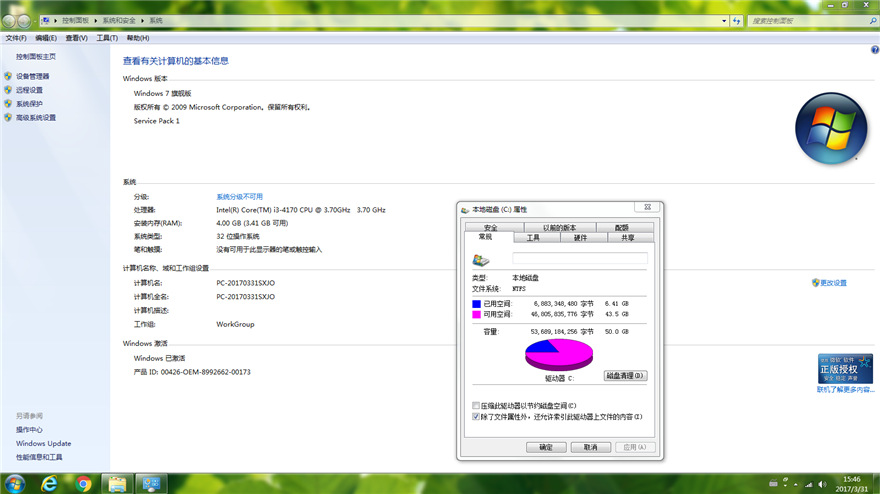Image resolution: width=880 pixels, height=494 pixels.
Task: Click the magenta free space color swatch
Action: [476, 314]
